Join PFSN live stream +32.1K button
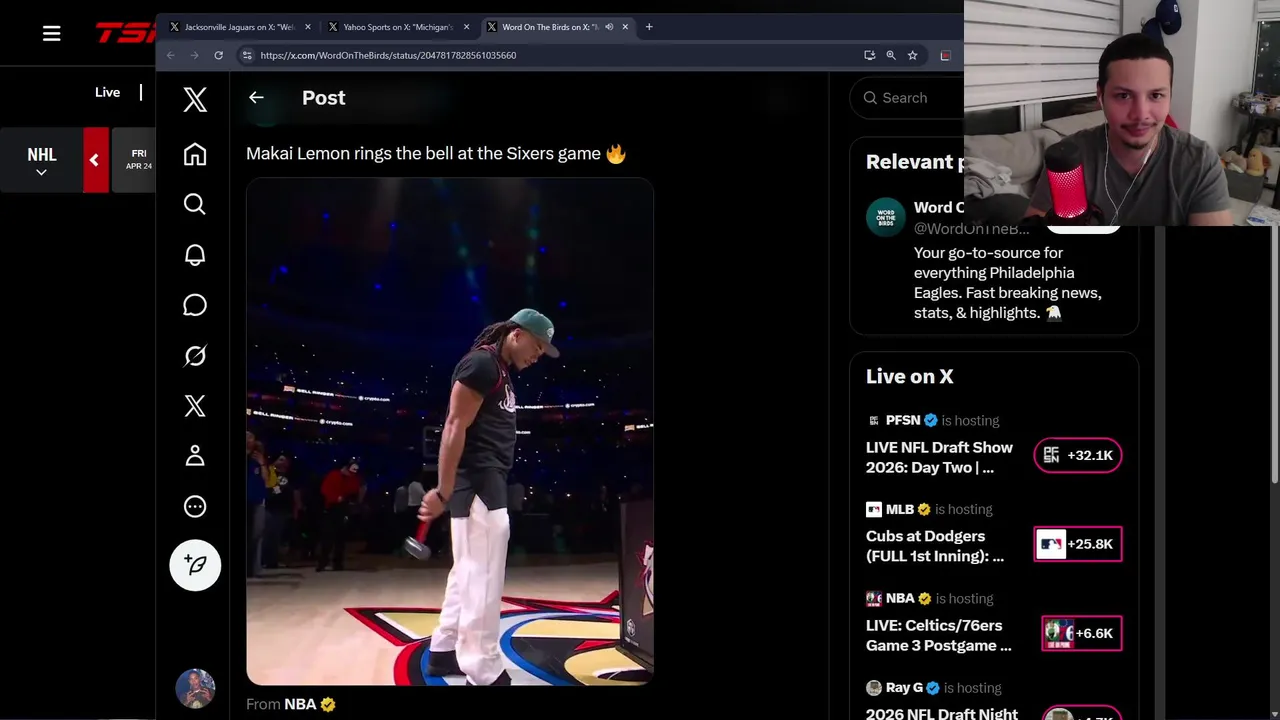This screenshot has height=720, width=1280. [1078, 455]
